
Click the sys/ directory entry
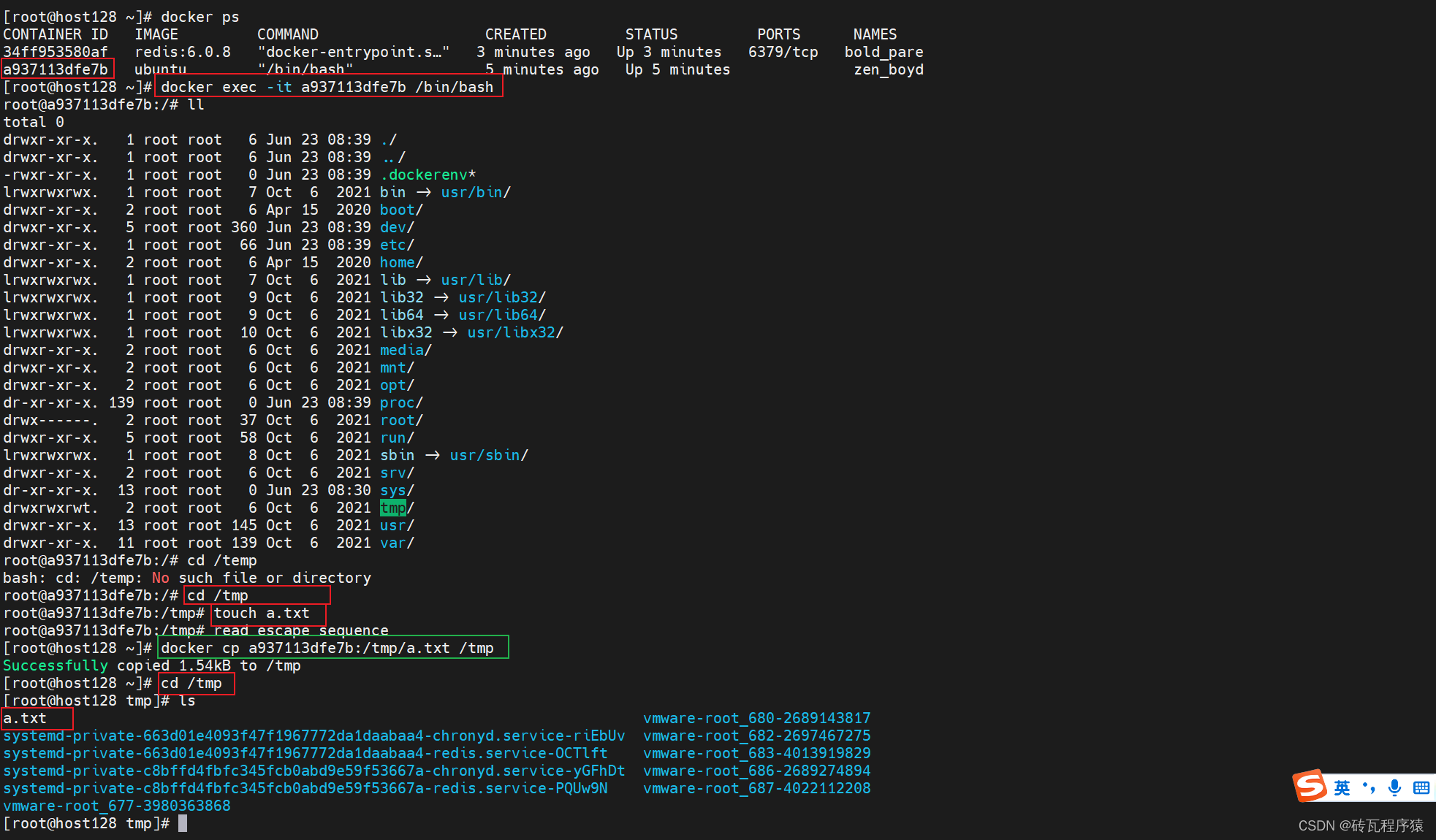coord(397,490)
